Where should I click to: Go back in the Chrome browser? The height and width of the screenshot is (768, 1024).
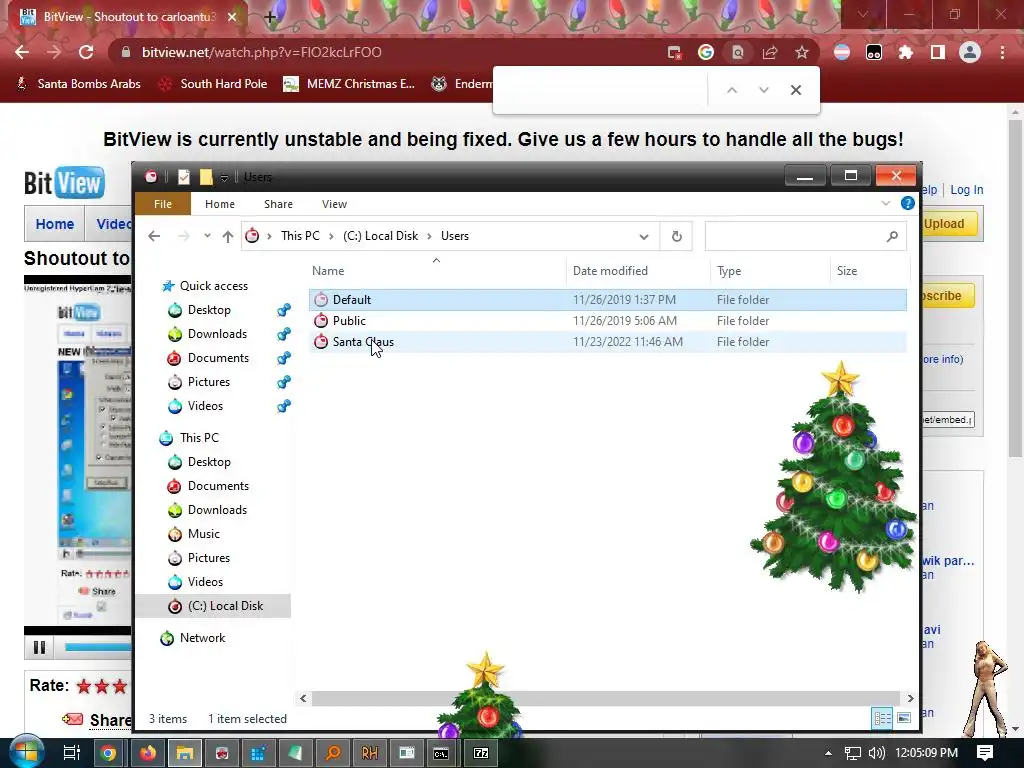point(22,52)
